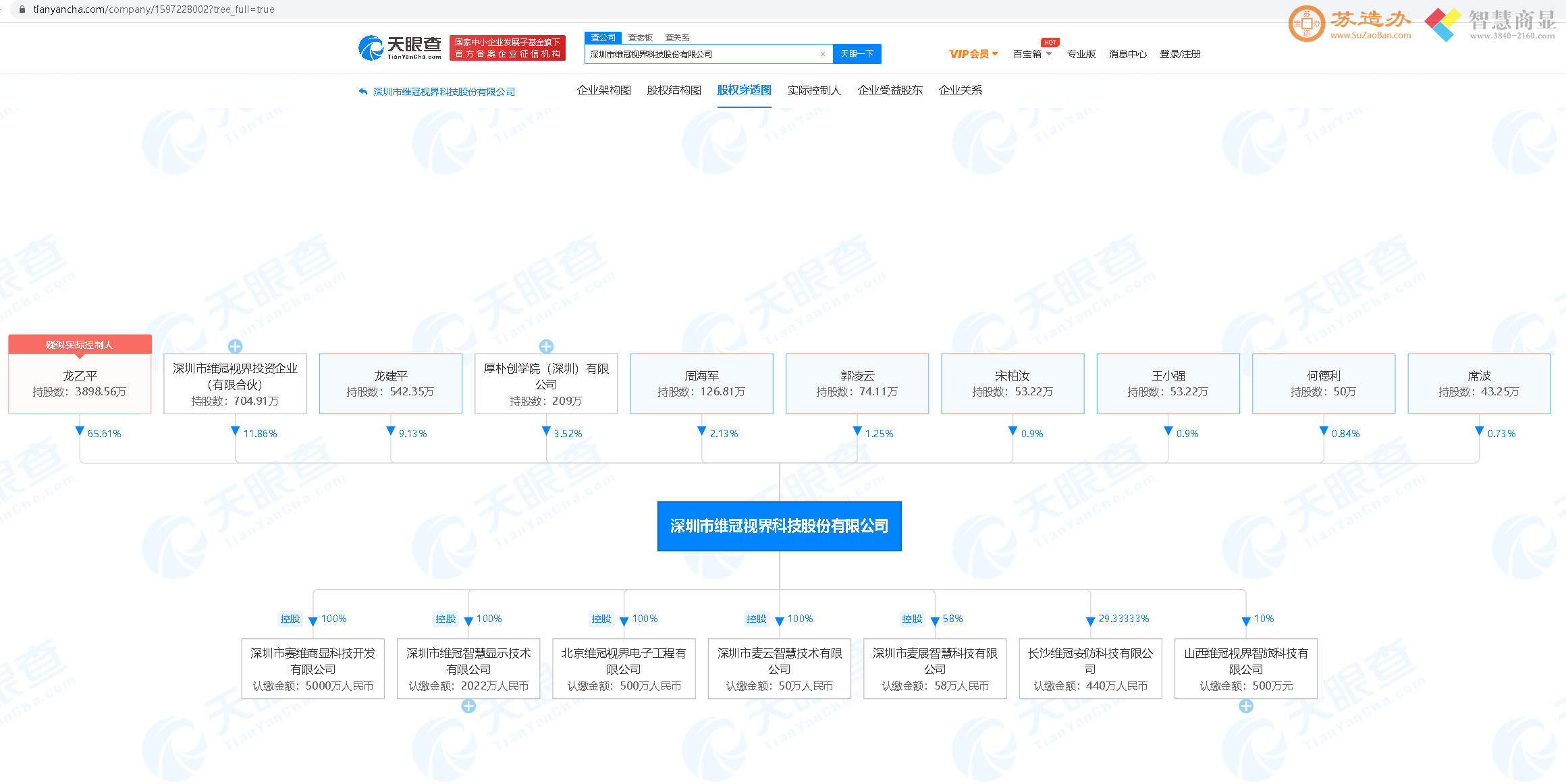Select shareholder node 深圳市维冠视界投资企业（有限合伙）
Image resolution: width=1566 pixels, height=784 pixels.
pyautogui.click(x=235, y=383)
